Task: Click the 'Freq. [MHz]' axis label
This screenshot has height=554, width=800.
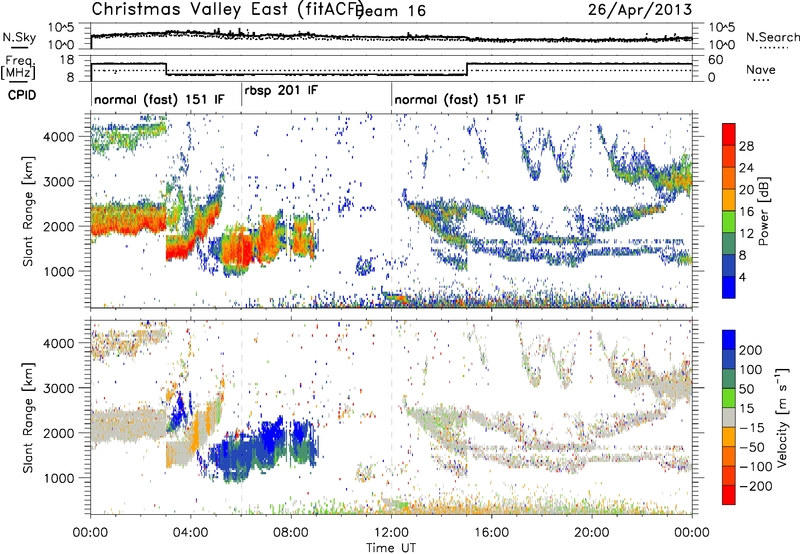Action: pos(18,67)
